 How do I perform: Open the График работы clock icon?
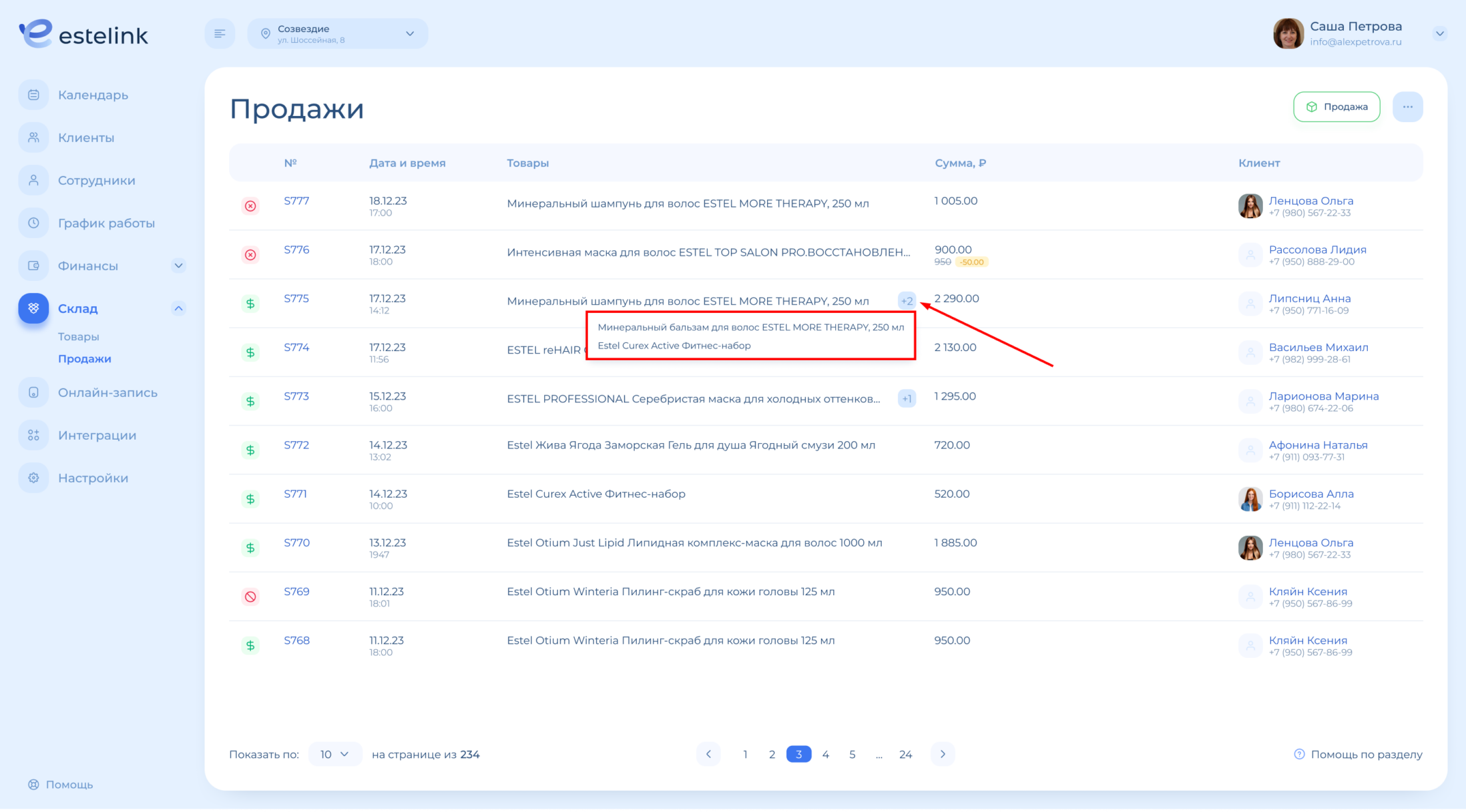click(33, 223)
